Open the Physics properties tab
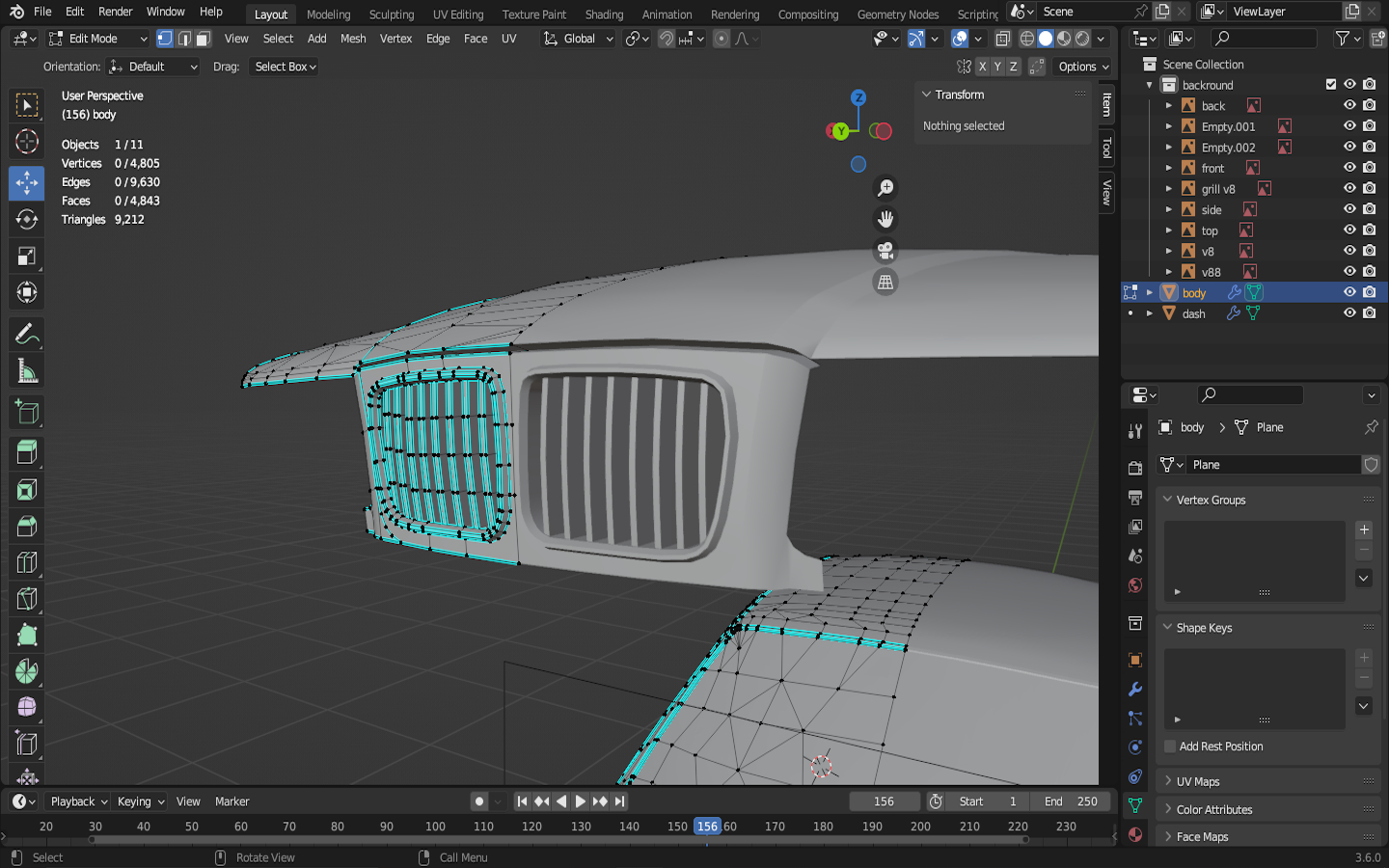The width and height of the screenshot is (1389, 868). [x=1135, y=747]
